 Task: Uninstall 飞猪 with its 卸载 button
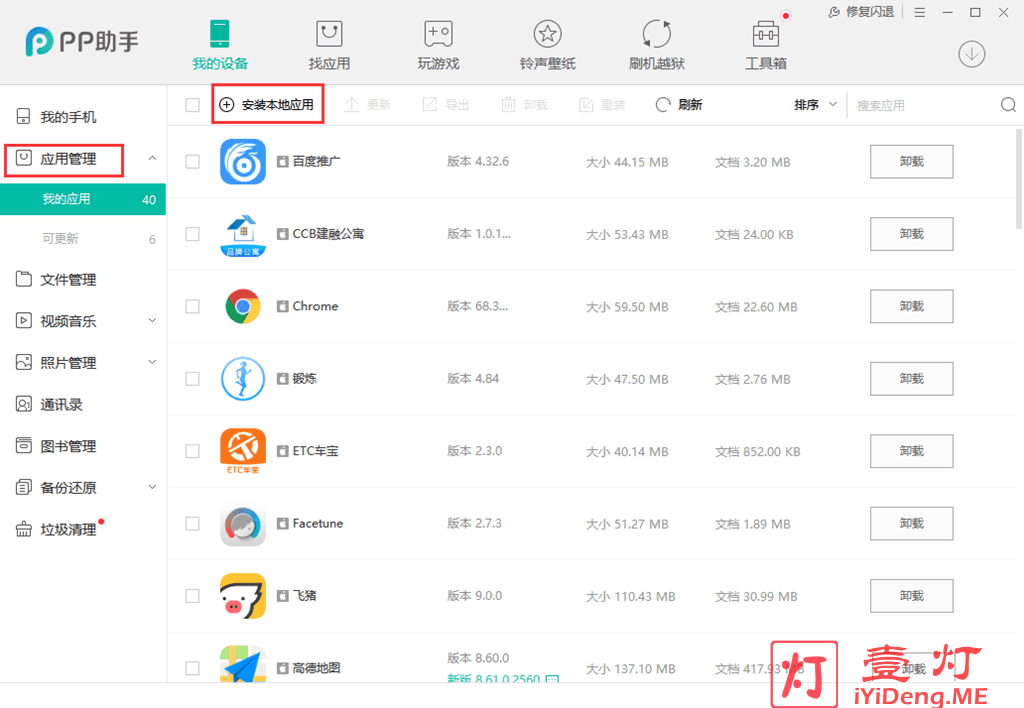(912, 596)
